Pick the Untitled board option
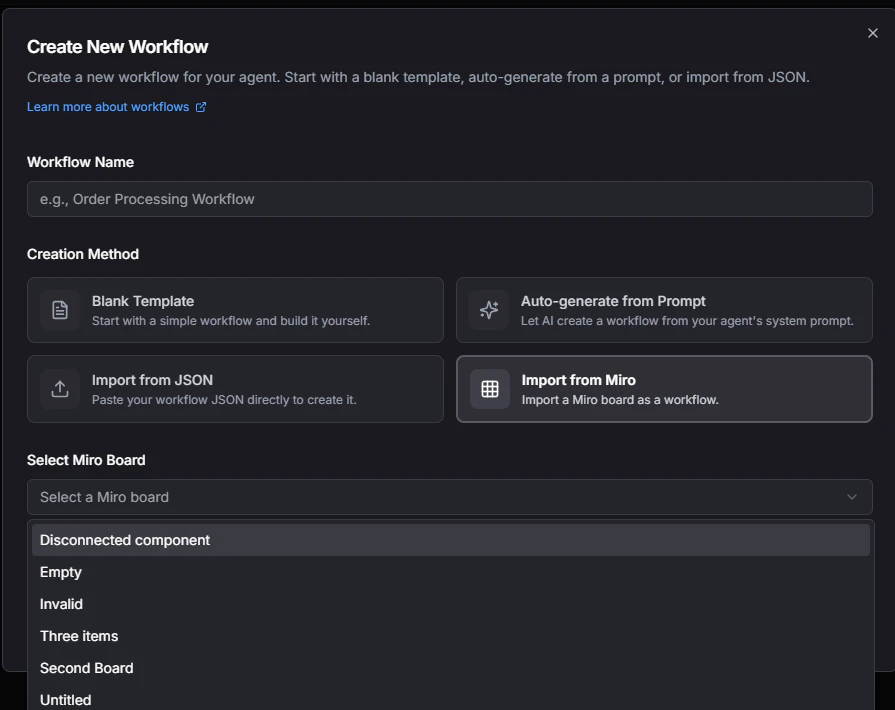This screenshot has height=710, width=895. click(x=66, y=699)
